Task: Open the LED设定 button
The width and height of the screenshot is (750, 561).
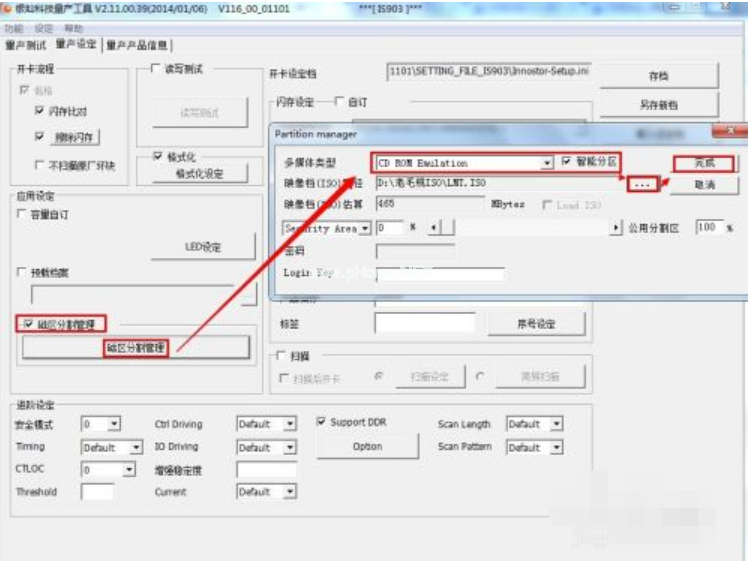Action: [x=203, y=247]
